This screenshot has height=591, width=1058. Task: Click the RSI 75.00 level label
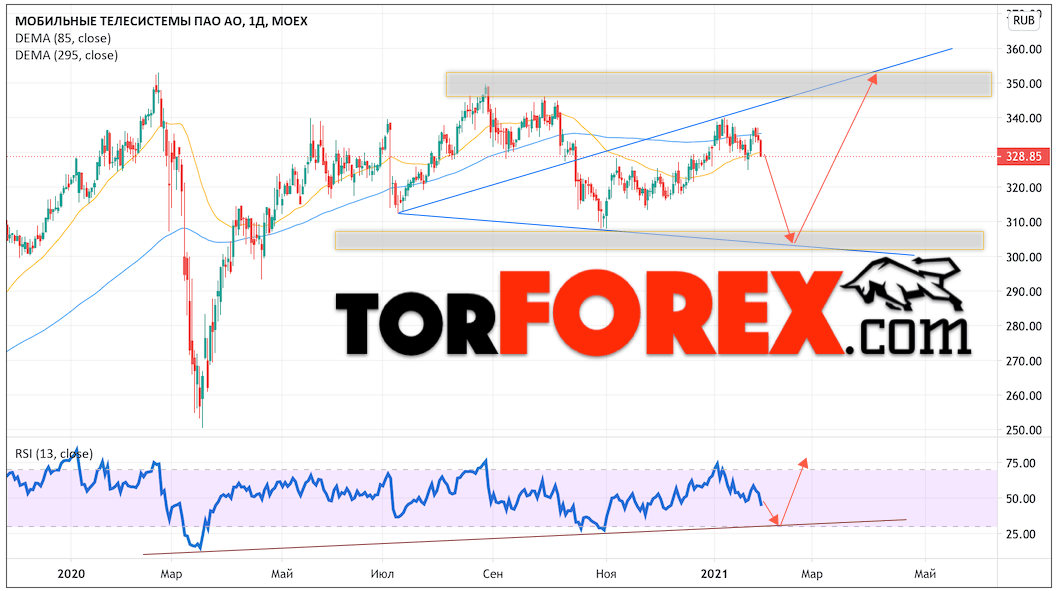pyautogui.click(x=1020, y=463)
